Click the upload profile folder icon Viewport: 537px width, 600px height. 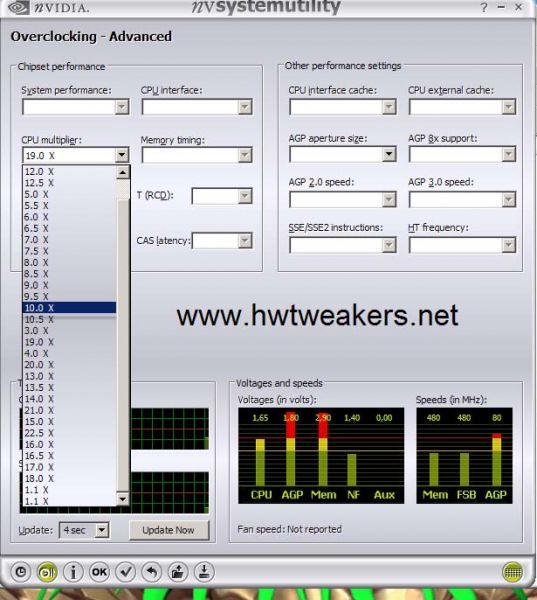click(x=178, y=572)
